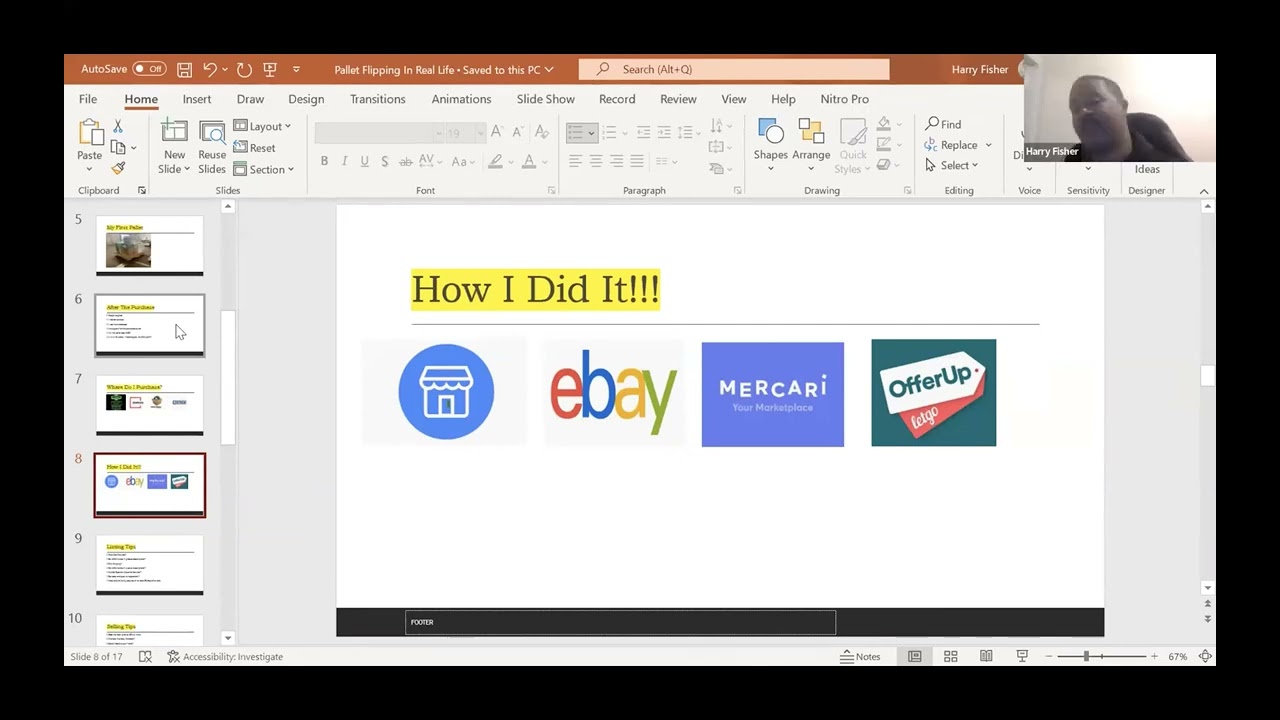
Task: Click Accessibility: Investigate in status bar
Action: (225, 656)
